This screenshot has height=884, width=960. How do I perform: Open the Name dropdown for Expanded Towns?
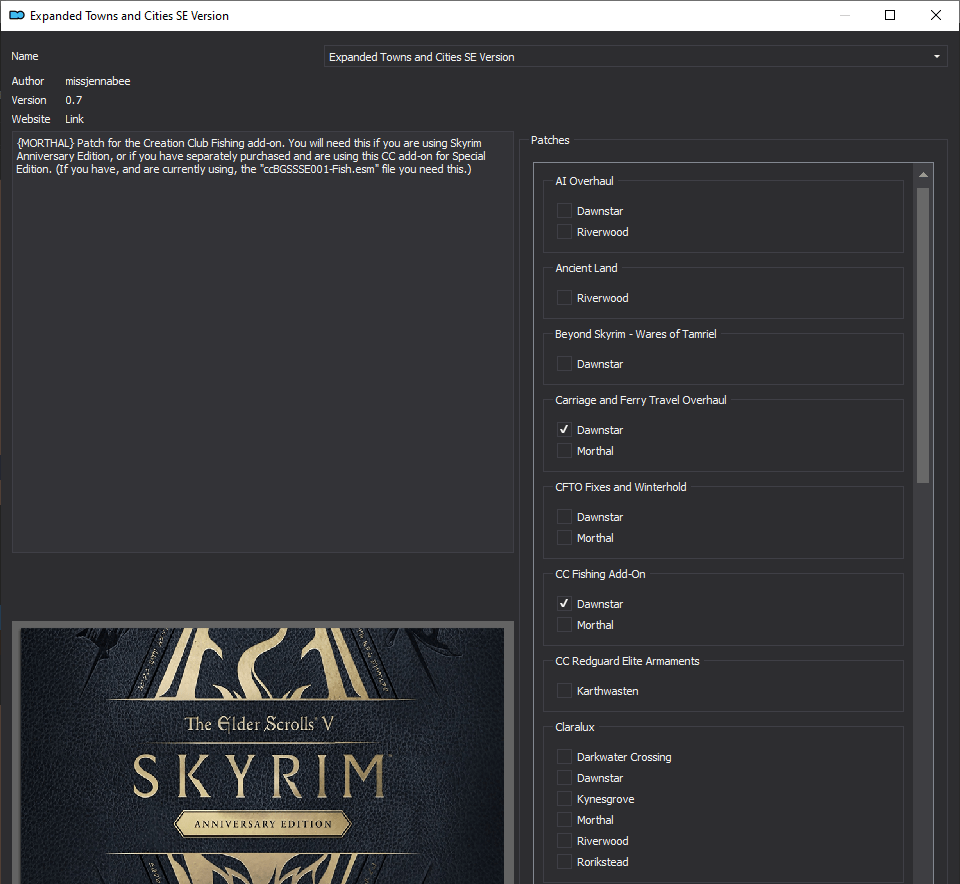click(636, 56)
